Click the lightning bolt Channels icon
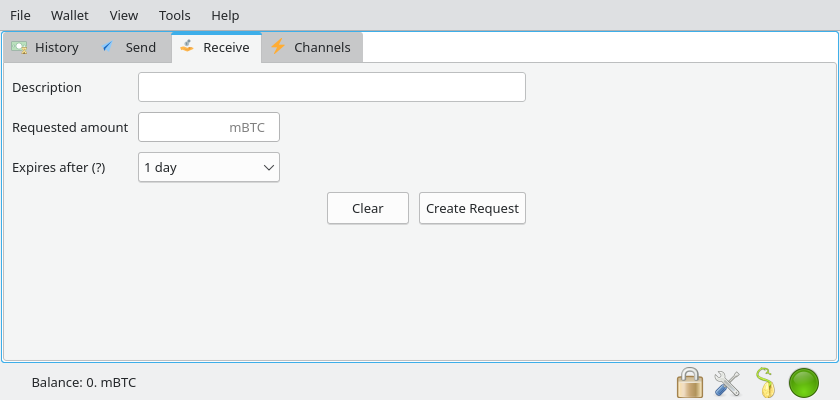The width and height of the screenshot is (840, 400). click(x=278, y=47)
